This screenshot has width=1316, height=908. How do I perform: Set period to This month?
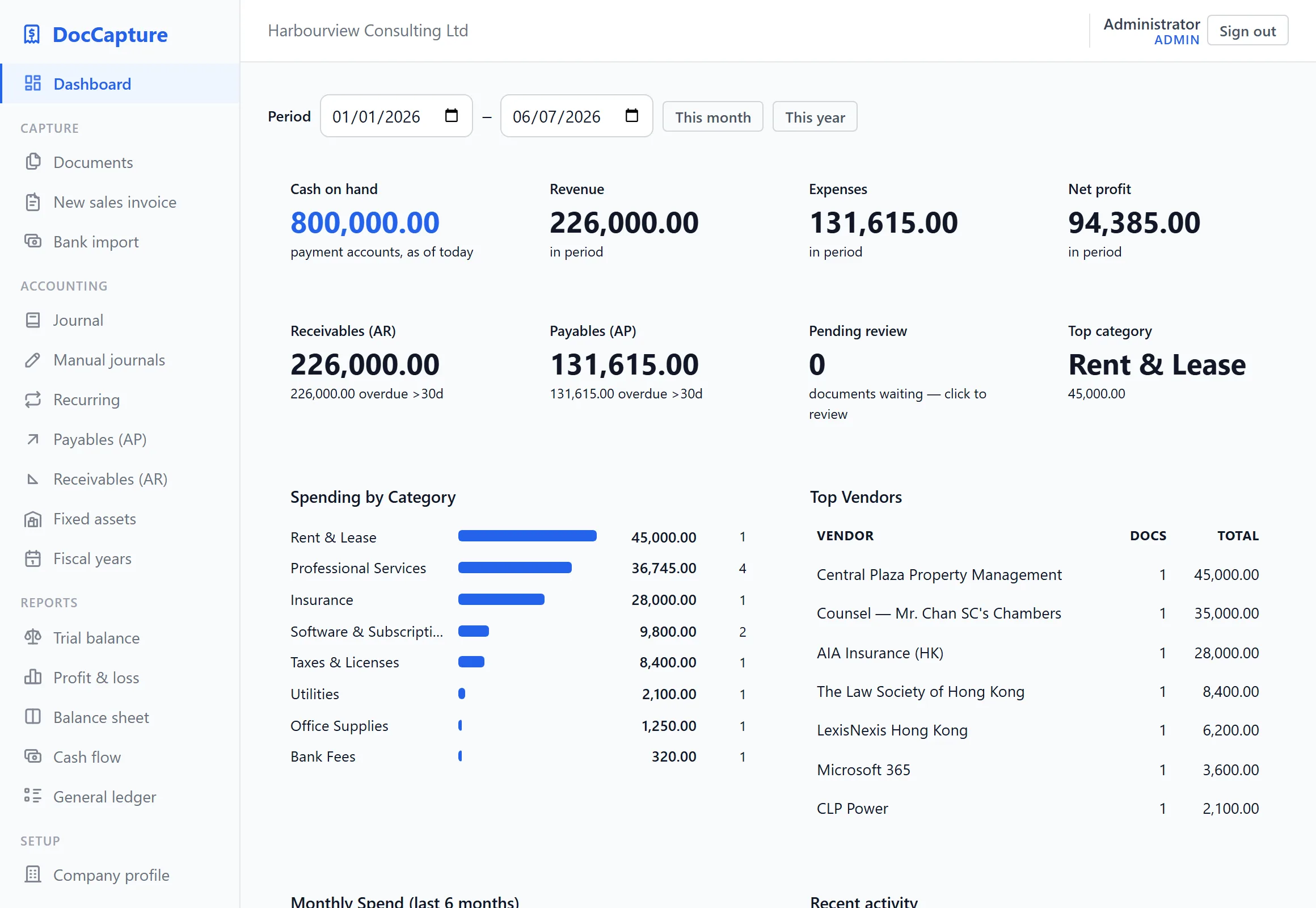(x=712, y=117)
